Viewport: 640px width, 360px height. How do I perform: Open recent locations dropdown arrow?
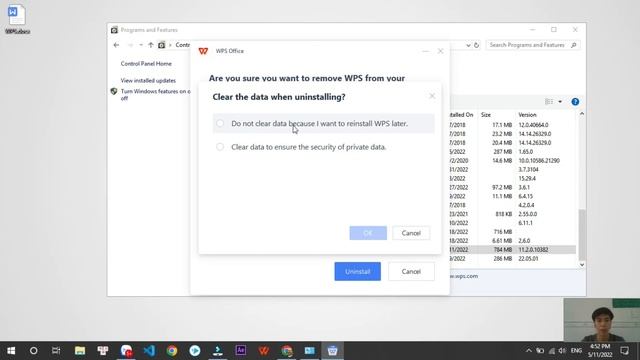pos(141,45)
